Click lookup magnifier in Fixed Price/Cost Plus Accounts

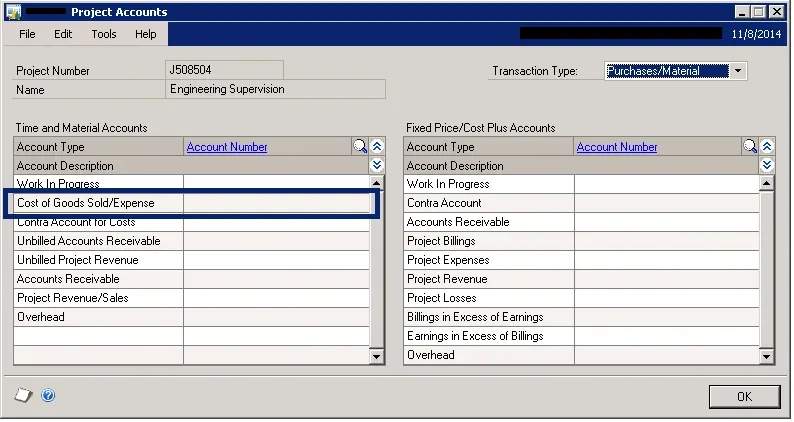pos(749,147)
